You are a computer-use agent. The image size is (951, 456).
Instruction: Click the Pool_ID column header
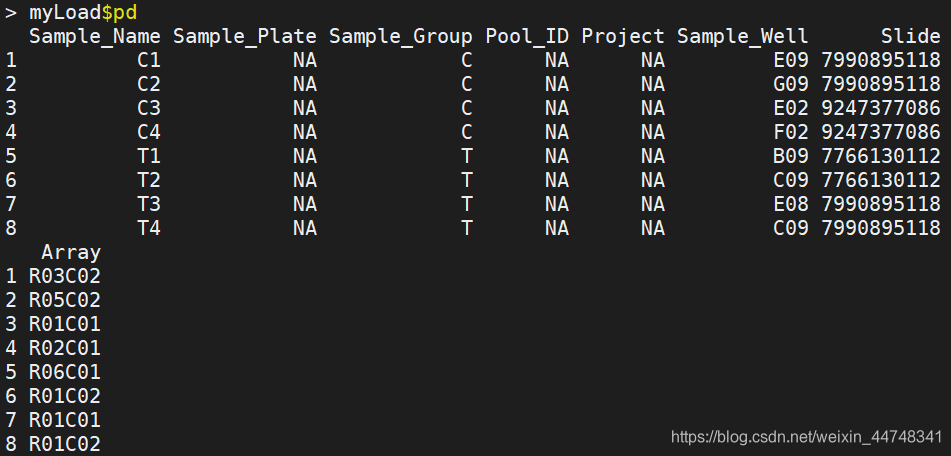point(527,37)
